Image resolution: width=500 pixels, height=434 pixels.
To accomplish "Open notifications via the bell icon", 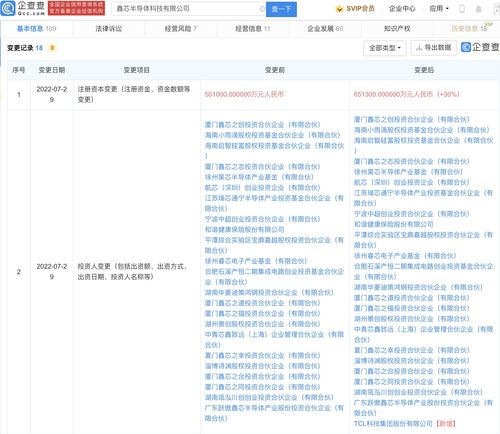I will 478,9.
